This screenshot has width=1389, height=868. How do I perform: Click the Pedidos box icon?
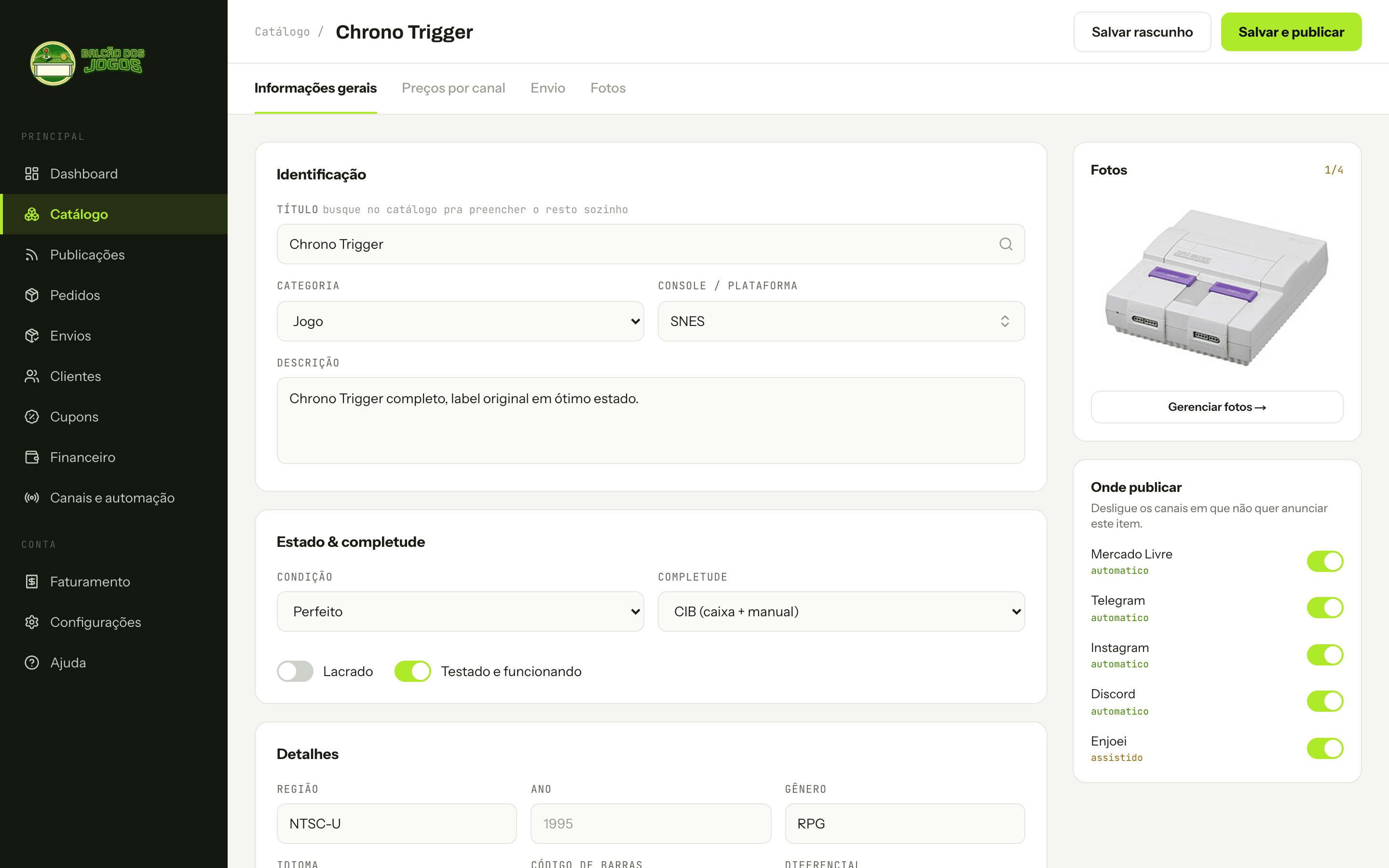31,295
